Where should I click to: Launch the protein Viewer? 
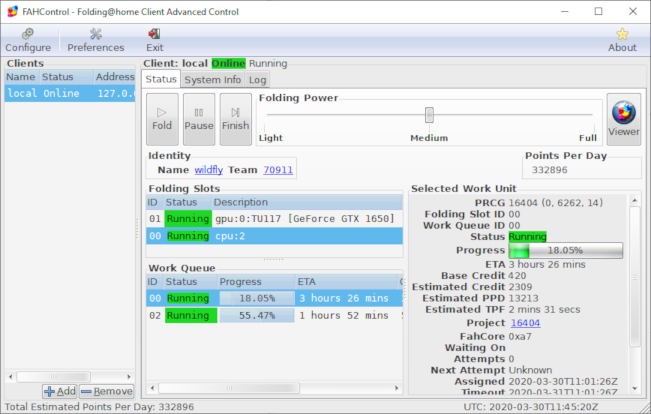[624, 119]
